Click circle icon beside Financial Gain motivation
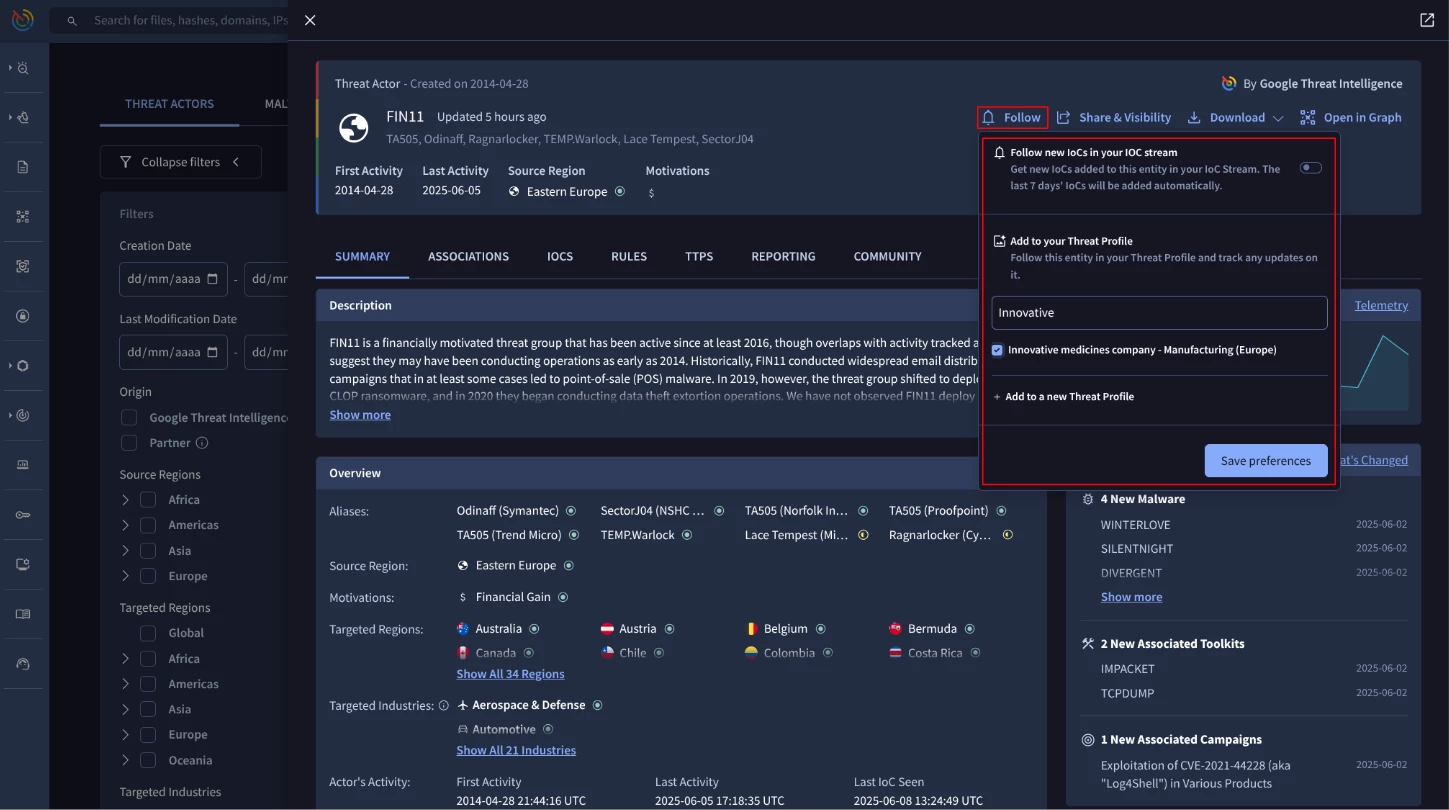This screenshot has height=810, width=1449. [563, 597]
